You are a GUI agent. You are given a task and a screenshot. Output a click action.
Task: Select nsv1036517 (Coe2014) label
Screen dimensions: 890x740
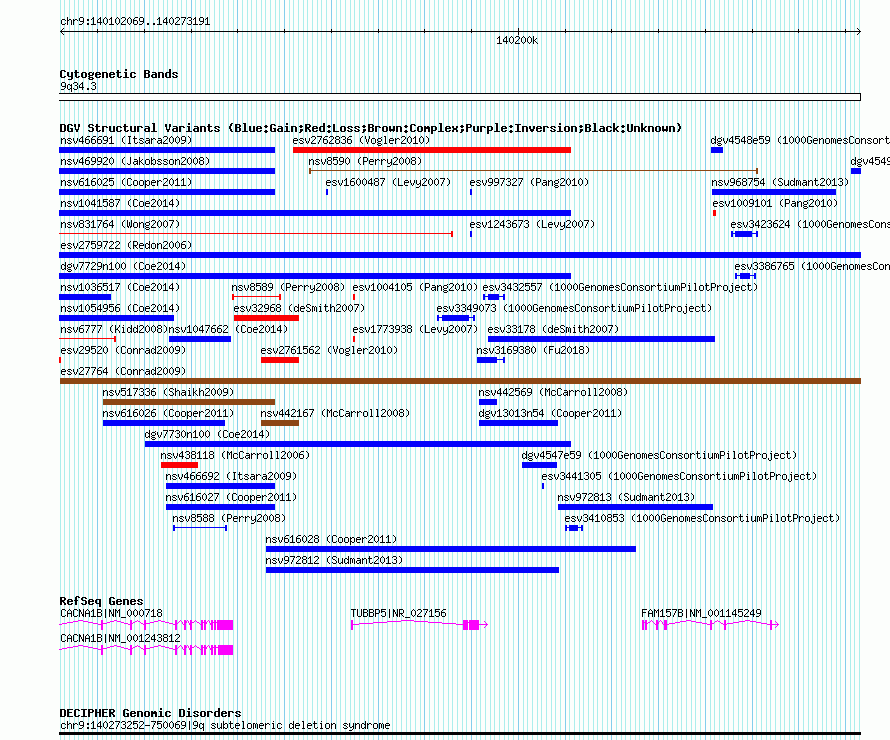(x=120, y=287)
